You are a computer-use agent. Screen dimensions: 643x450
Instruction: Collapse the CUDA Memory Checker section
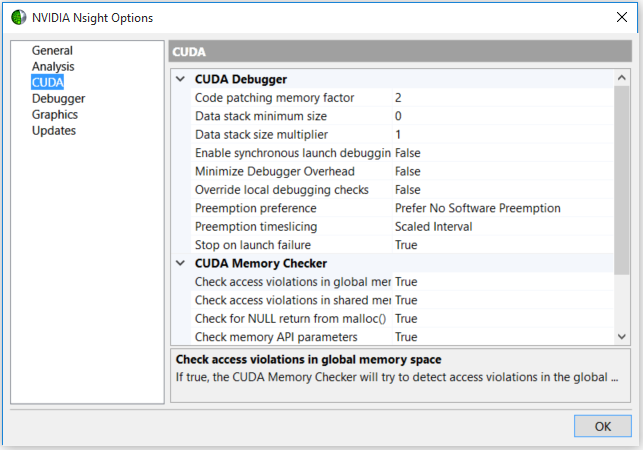point(180,263)
